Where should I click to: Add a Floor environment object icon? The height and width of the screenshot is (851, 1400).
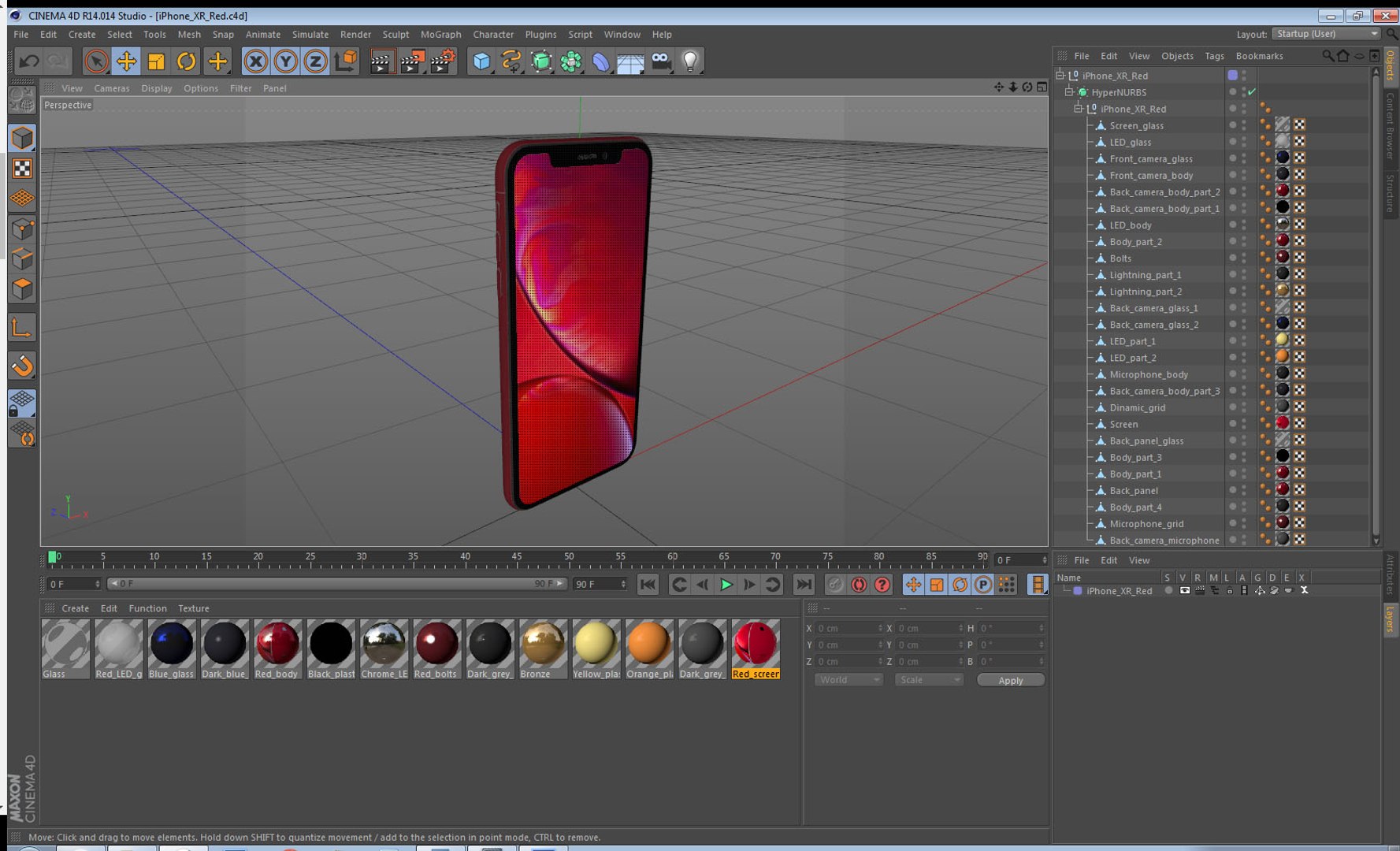click(630, 61)
